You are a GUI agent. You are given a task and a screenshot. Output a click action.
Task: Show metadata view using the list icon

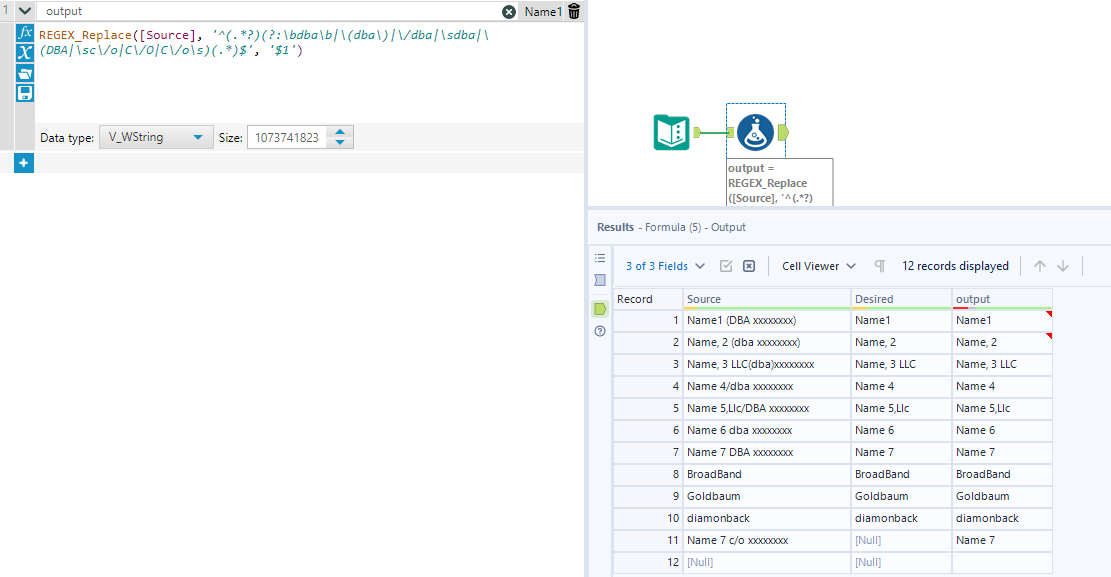599,257
